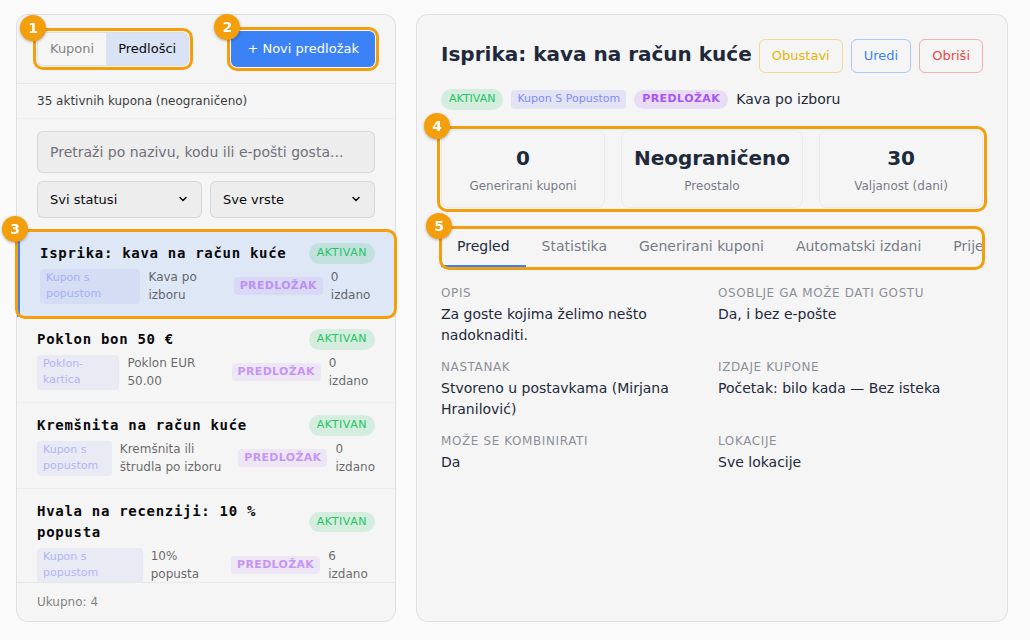The image size is (1030, 640).
Task: Click Kremšnita ili štrudla po izboru text
Action: [x=170, y=457]
